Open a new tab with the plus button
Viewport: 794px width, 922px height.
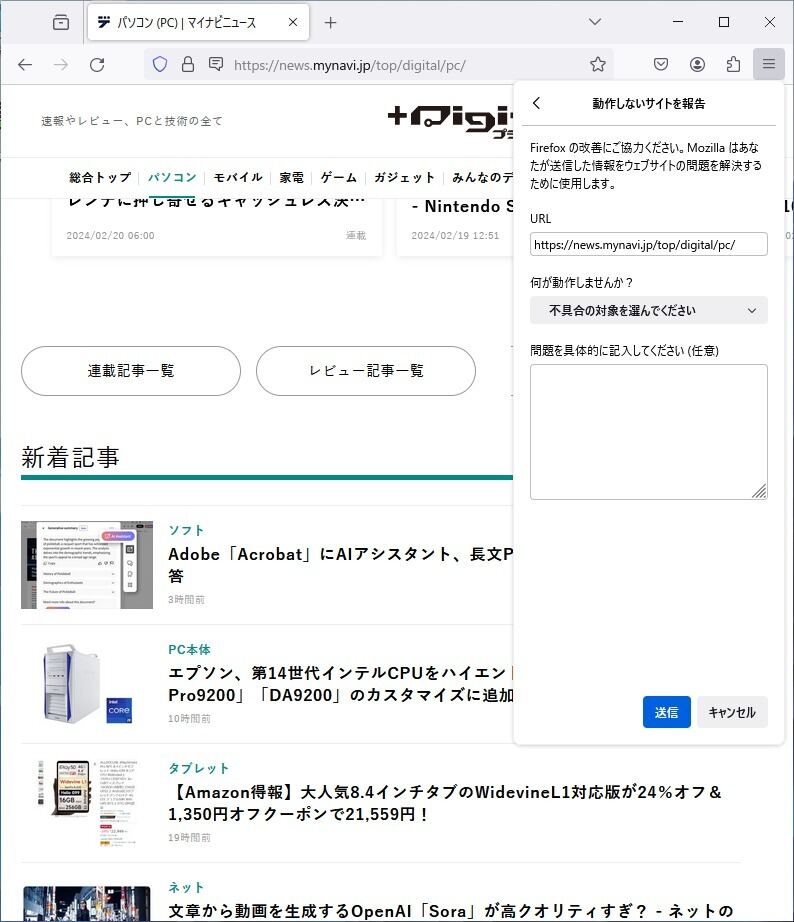tap(331, 22)
